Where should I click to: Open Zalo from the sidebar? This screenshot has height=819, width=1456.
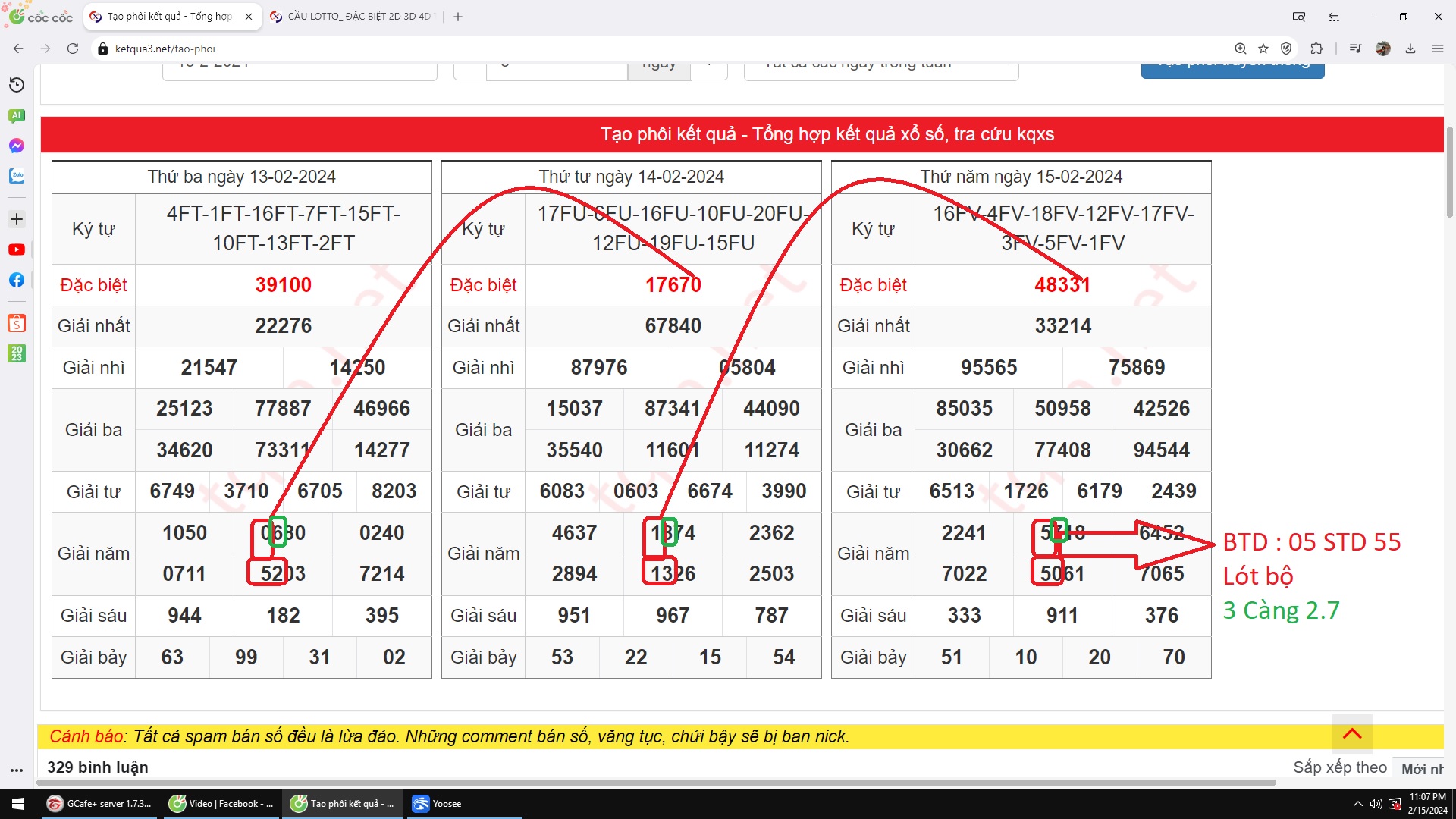coord(17,176)
